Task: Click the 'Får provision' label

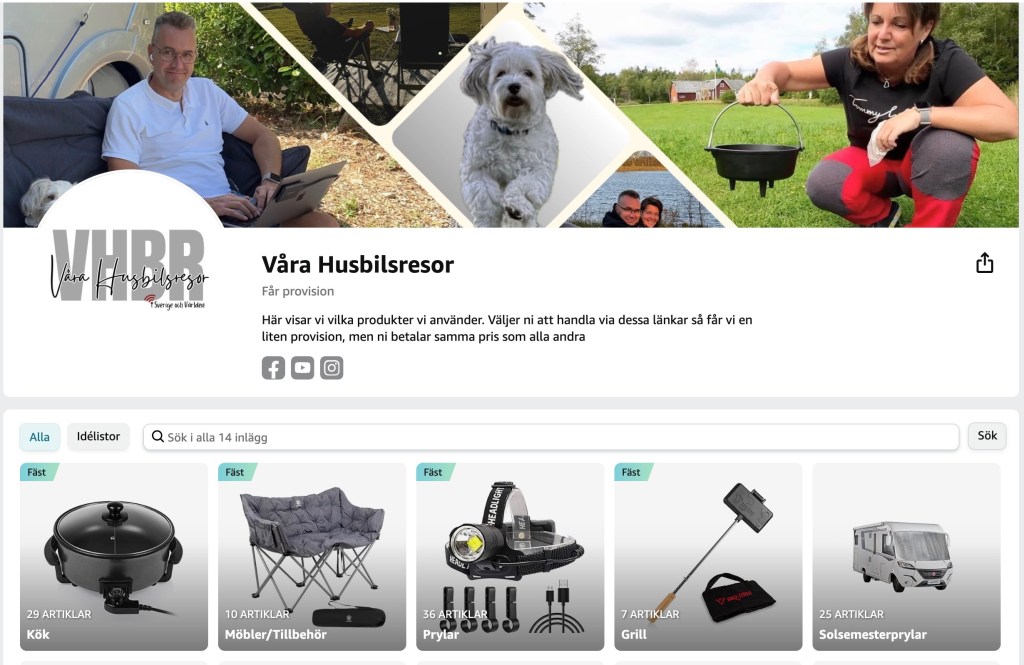Action: tap(298, 291)
